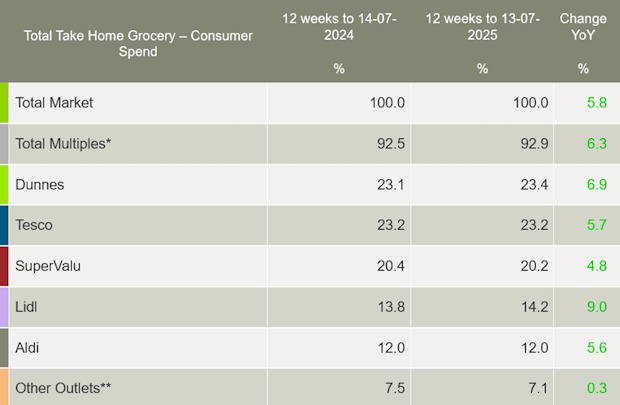The width and height of the screenshot is (620, 405).
Task: Click the orange Other Outlets color swatch
Action: point(4,387)
